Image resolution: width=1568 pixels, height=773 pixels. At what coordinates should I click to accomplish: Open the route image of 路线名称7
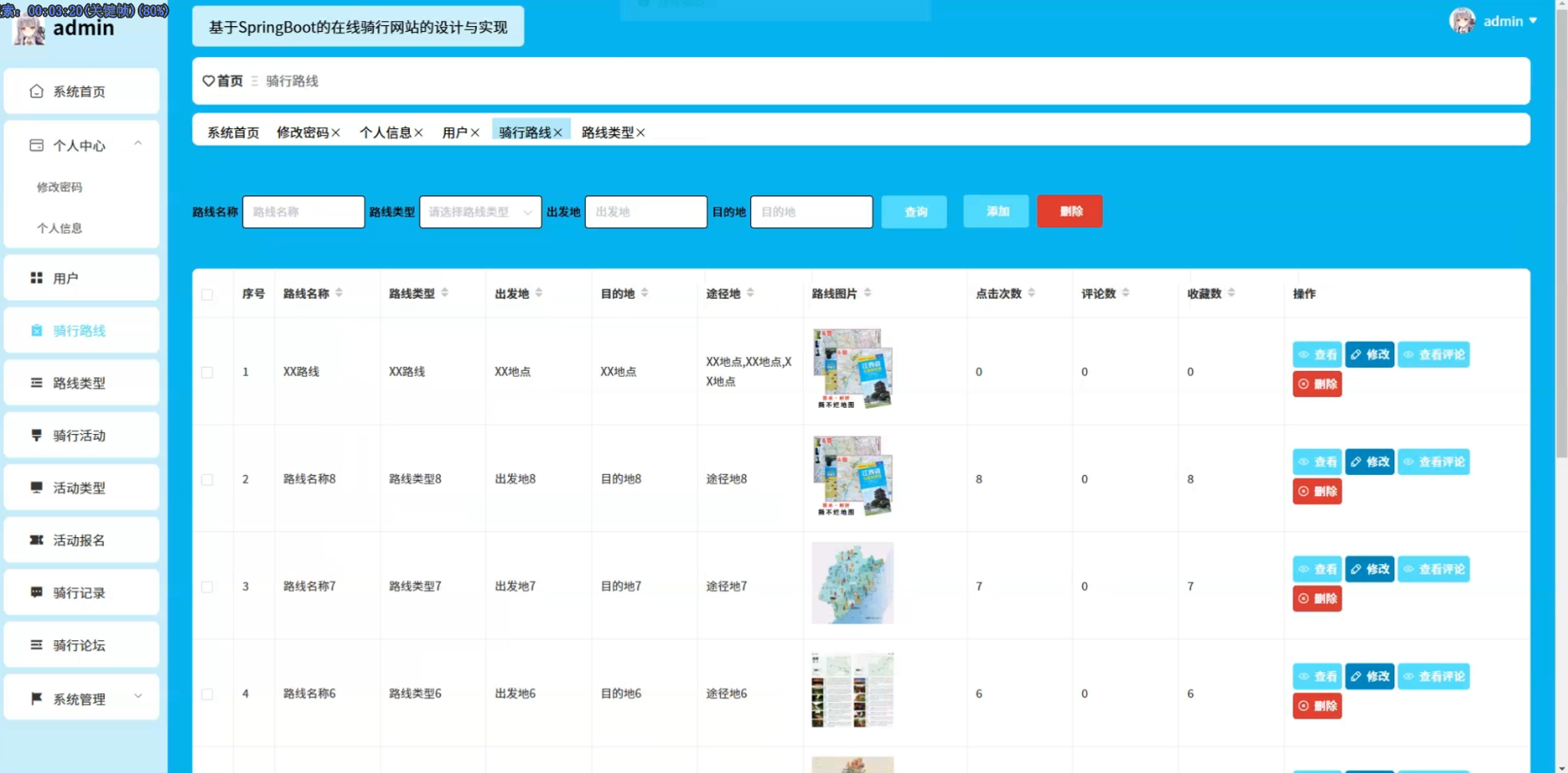click(853, 583)
